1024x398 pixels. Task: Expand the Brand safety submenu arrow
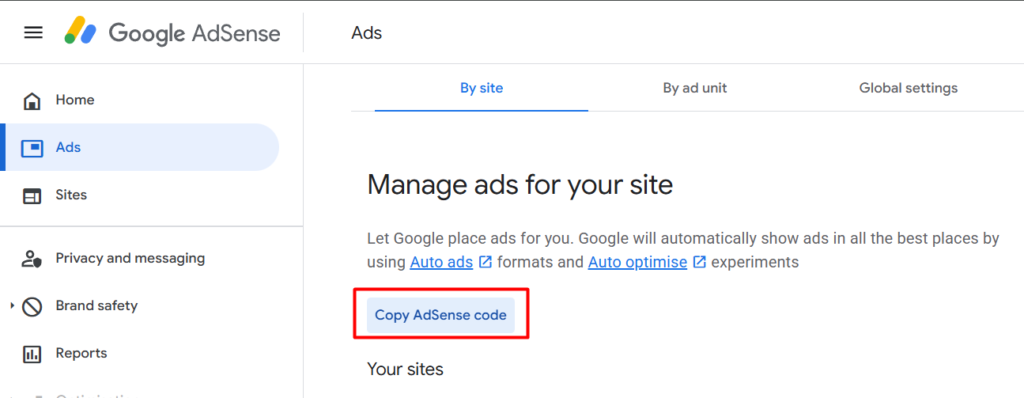click(12, 305)
